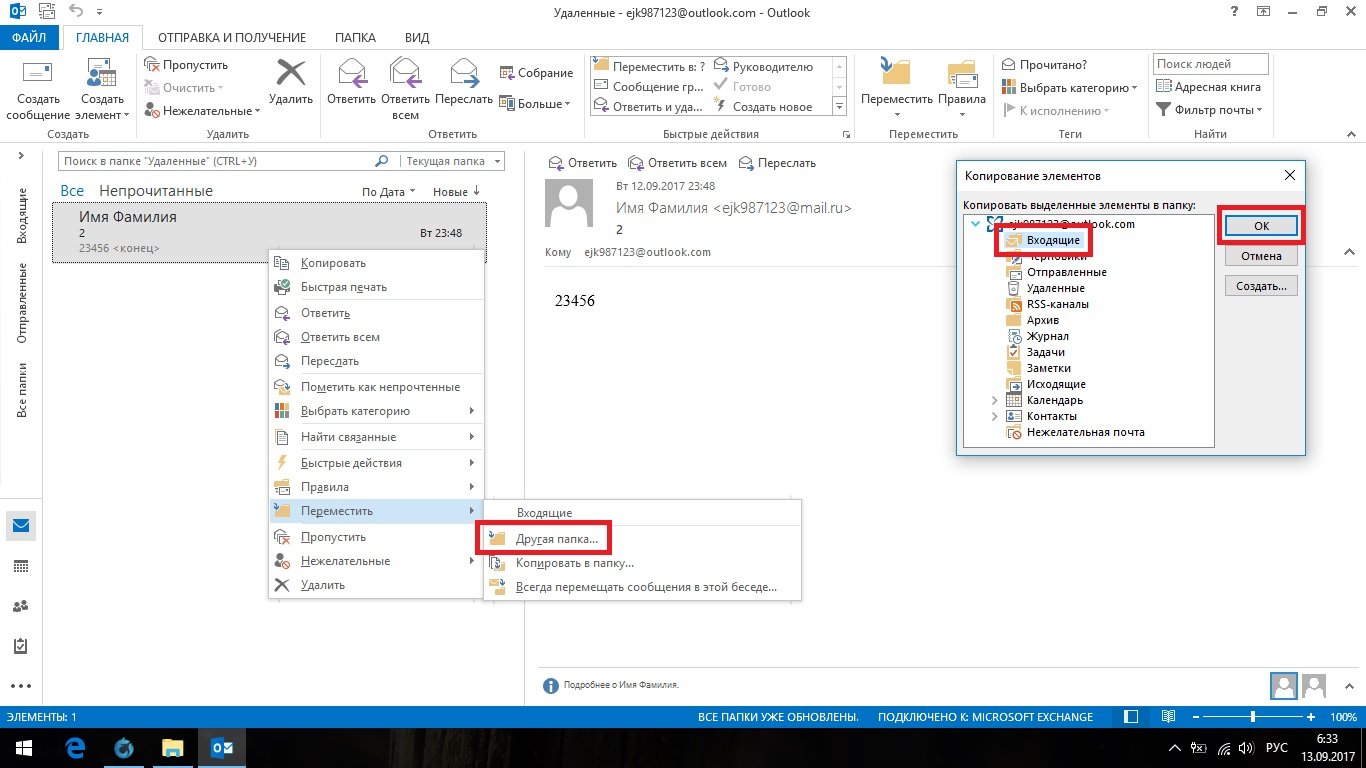Click the Reply icon in the ribbon
The image size is (1366, 768).
click(x=351, y=73)
